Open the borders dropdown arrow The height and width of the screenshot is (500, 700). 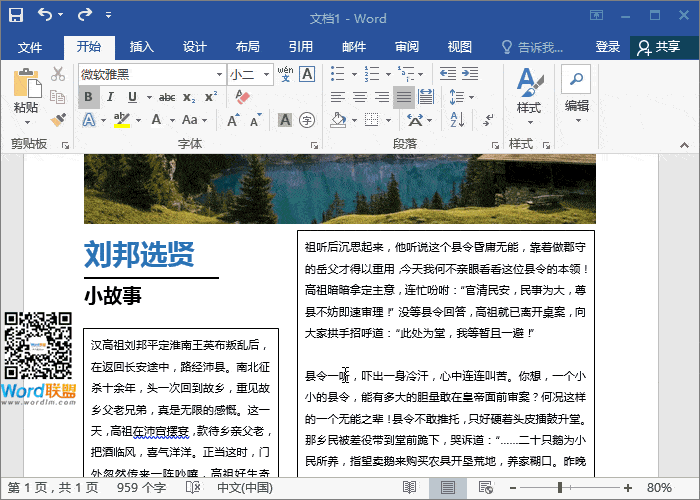[388, 120]
